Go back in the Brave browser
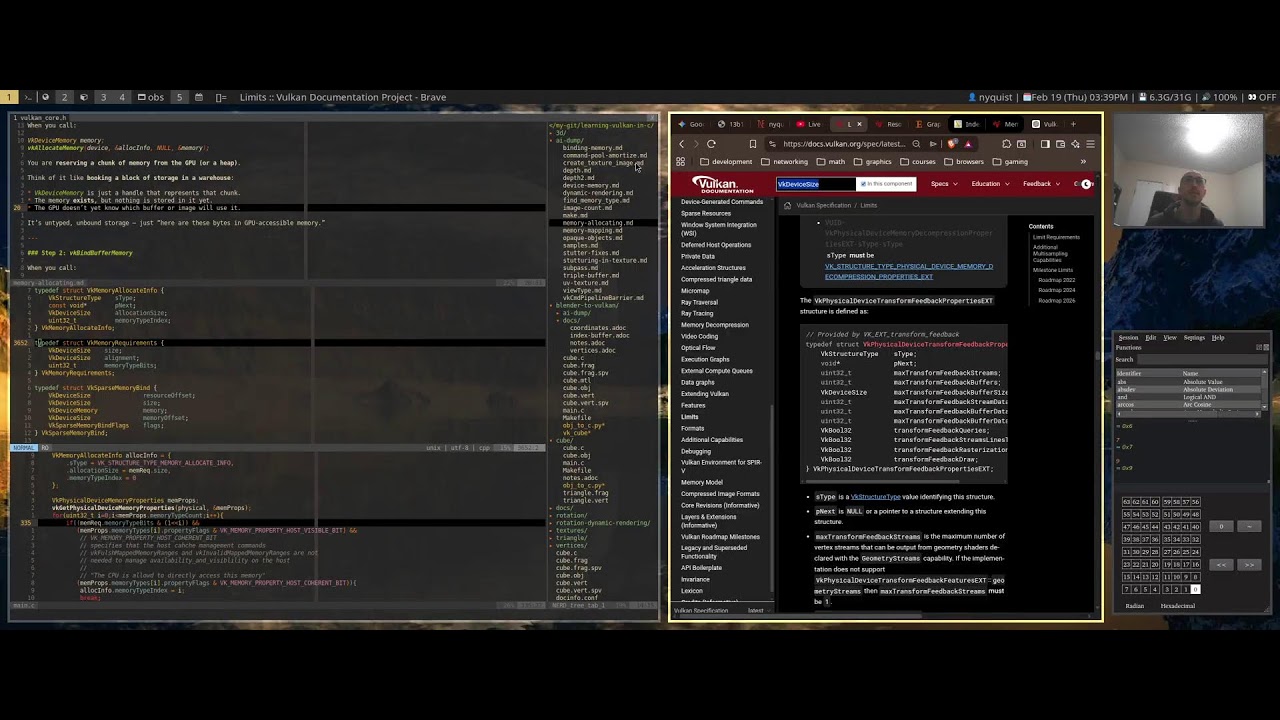This screenshot has height=720, width=1280. (x=681, y=144)
